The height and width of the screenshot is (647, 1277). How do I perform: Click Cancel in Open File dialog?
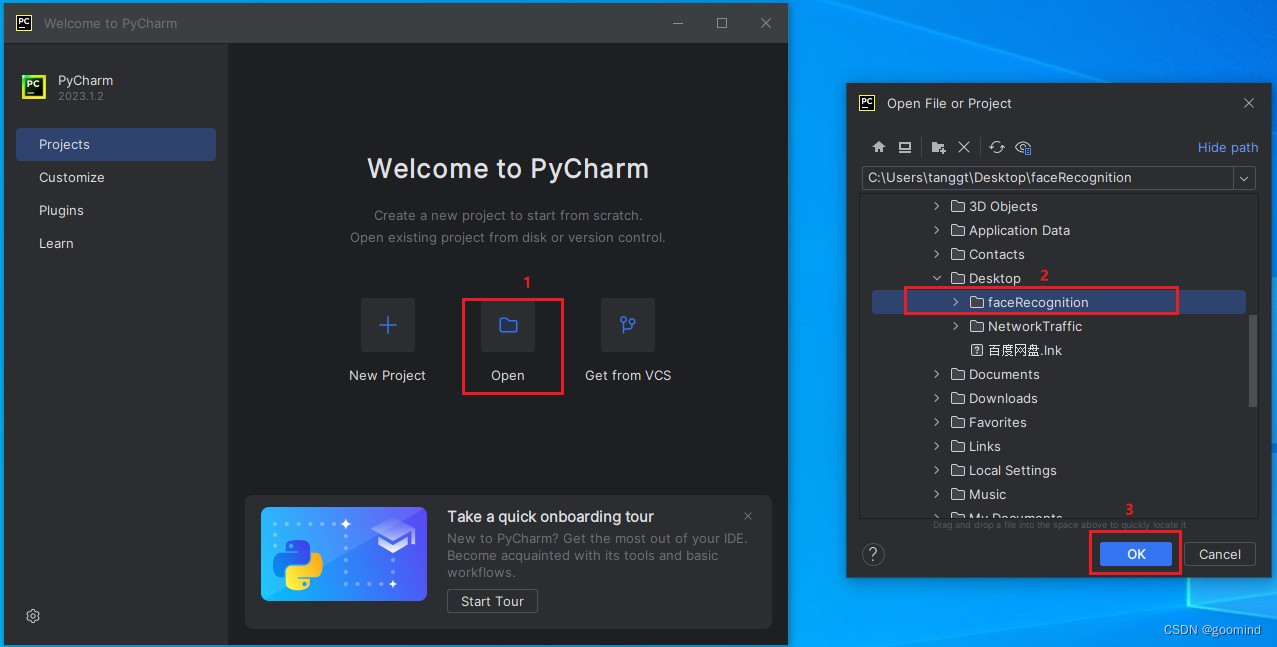click(x=1220, y=554)
